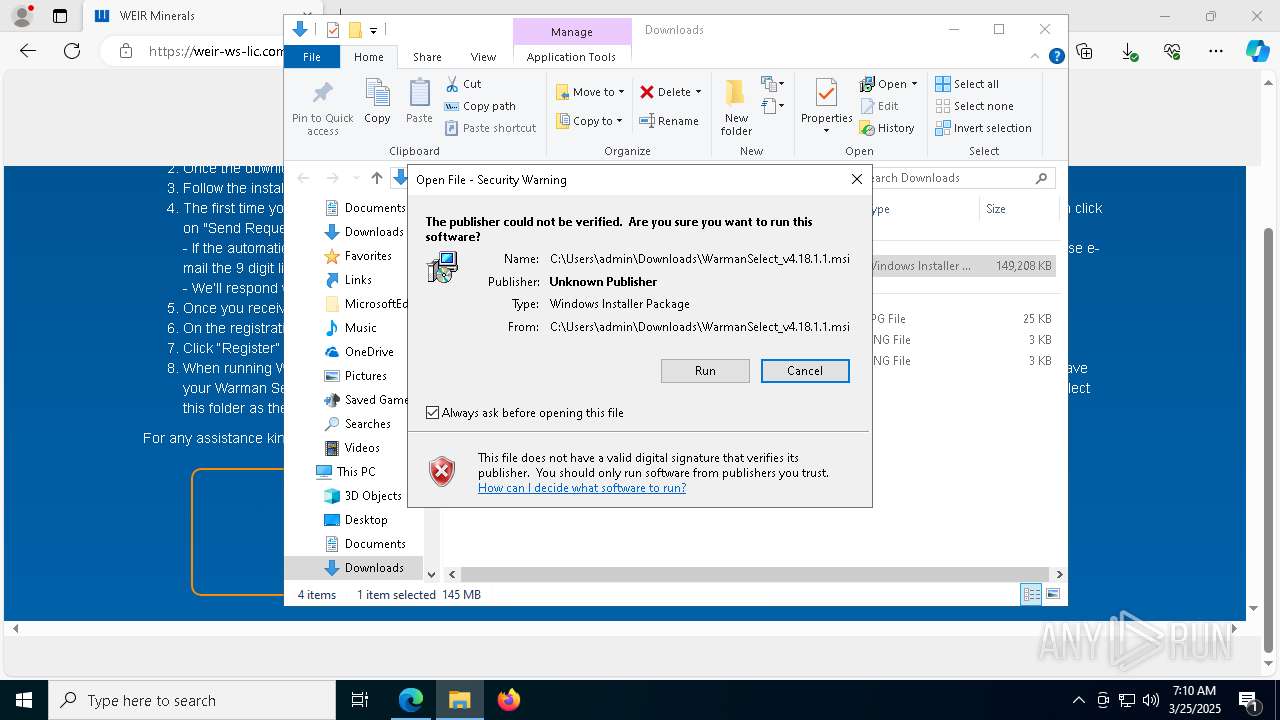Viewport: 1280px width, 720px height.
Task: Click the Paste icon in ribbon
Action: pyautogui.click(x=419, y=93)
